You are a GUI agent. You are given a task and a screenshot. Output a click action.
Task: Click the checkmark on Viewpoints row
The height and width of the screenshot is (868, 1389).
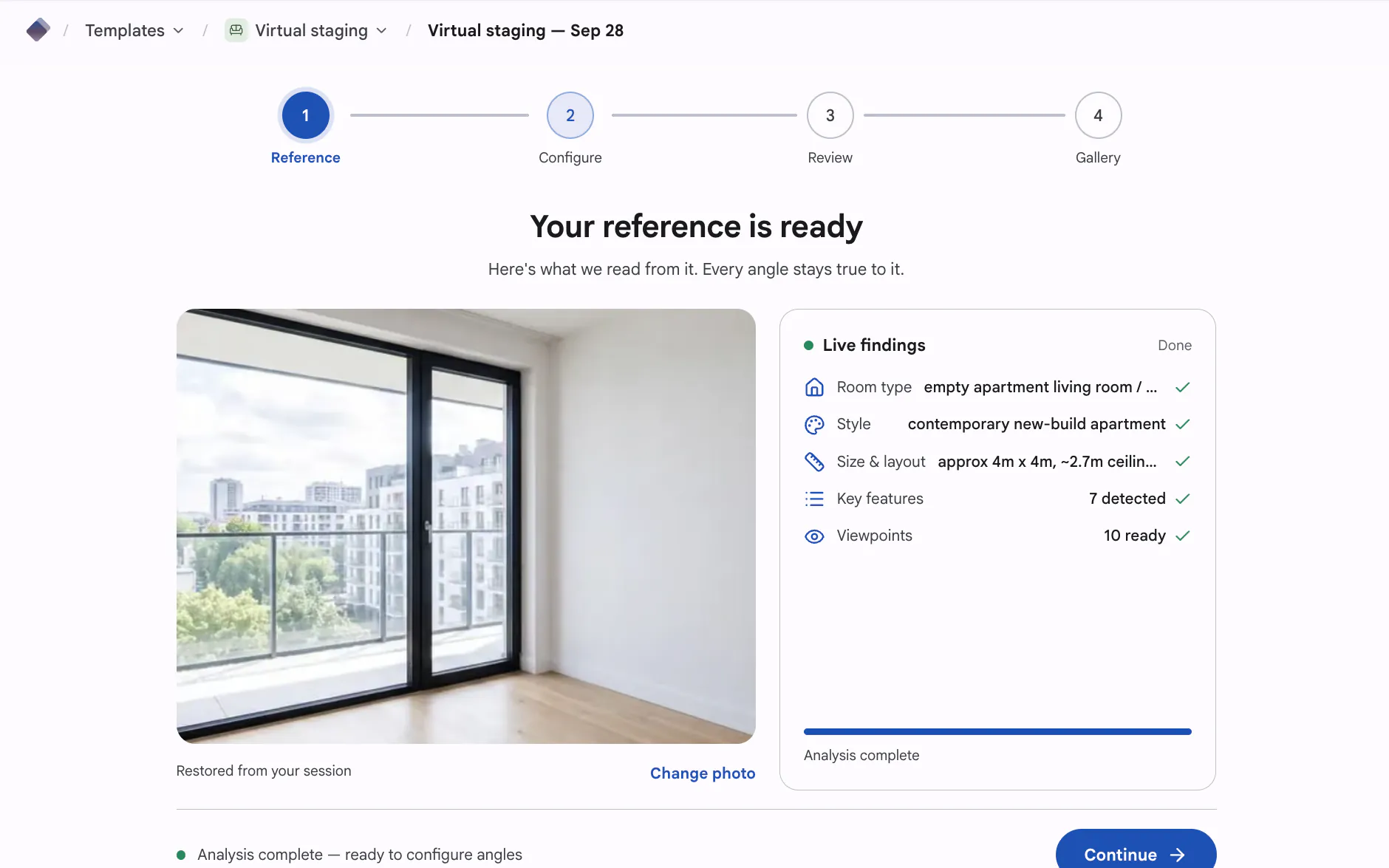1182,536
